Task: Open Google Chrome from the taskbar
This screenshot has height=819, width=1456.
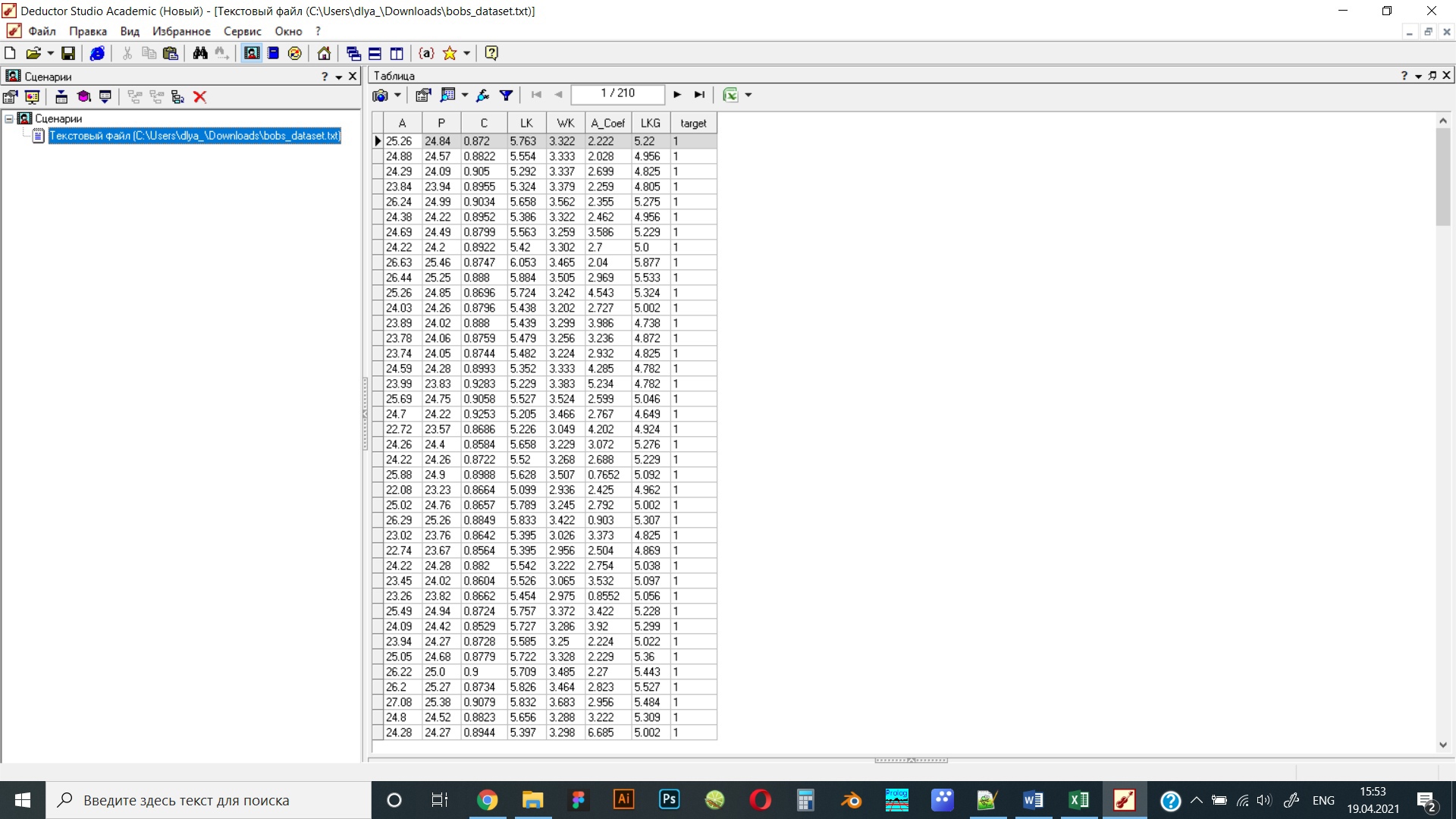Action: (x=487, y=800)
